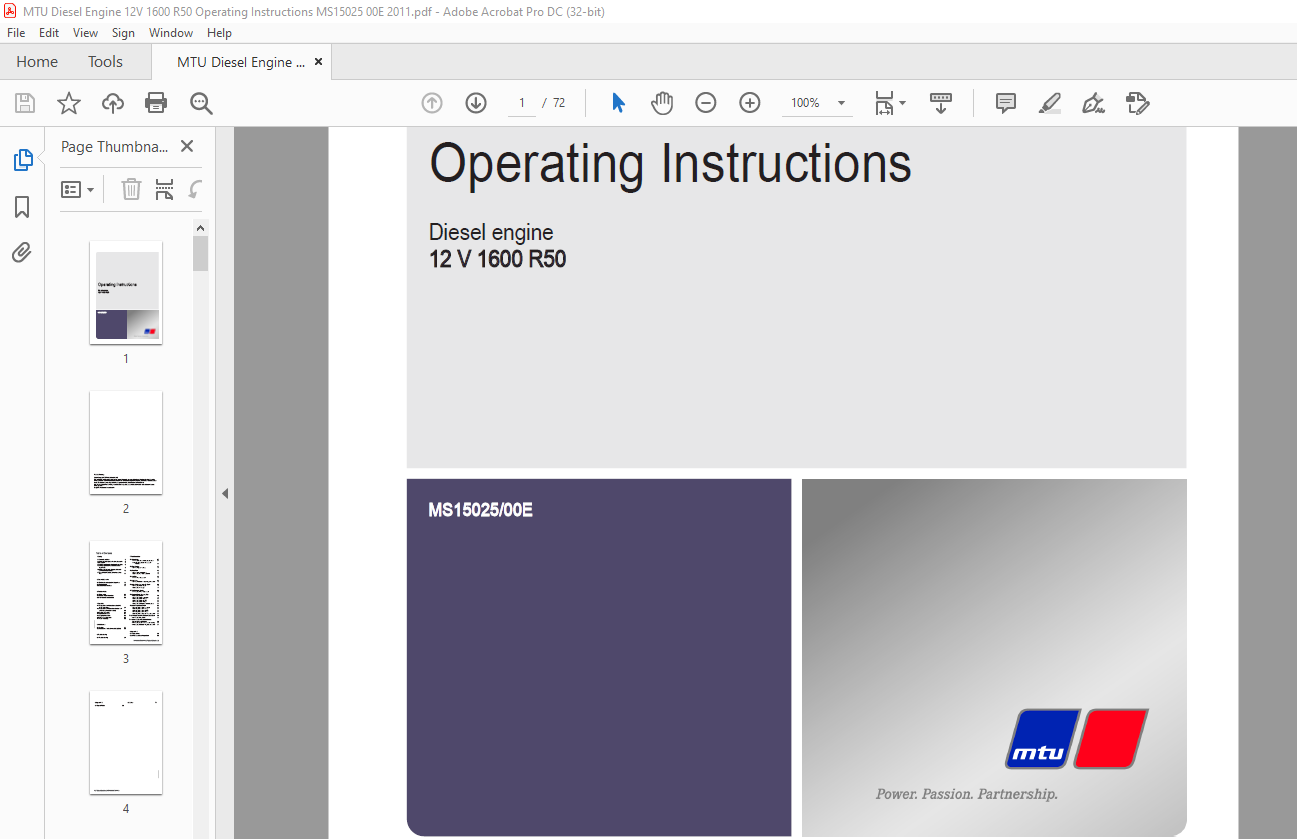Switch to the Tools tab
1297x839 pixels.
point(105,62)
